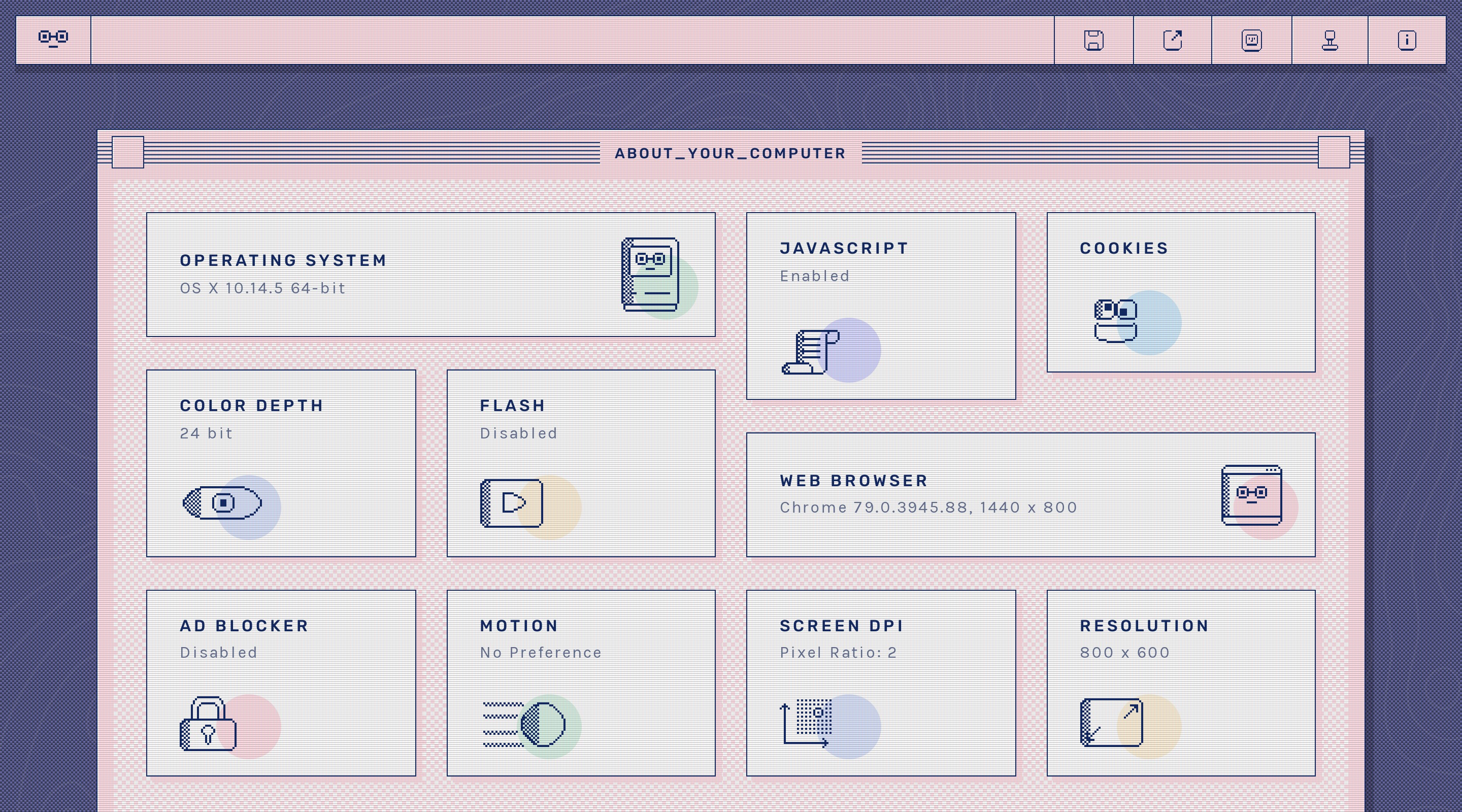Click the floppy disk save icon
This screenshot has width=1462, height=812.
point(1093,40)
